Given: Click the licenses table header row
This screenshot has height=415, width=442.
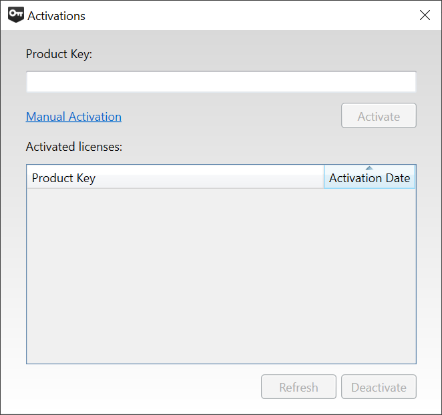Looking at the screenshot, I should click(221, 177).
